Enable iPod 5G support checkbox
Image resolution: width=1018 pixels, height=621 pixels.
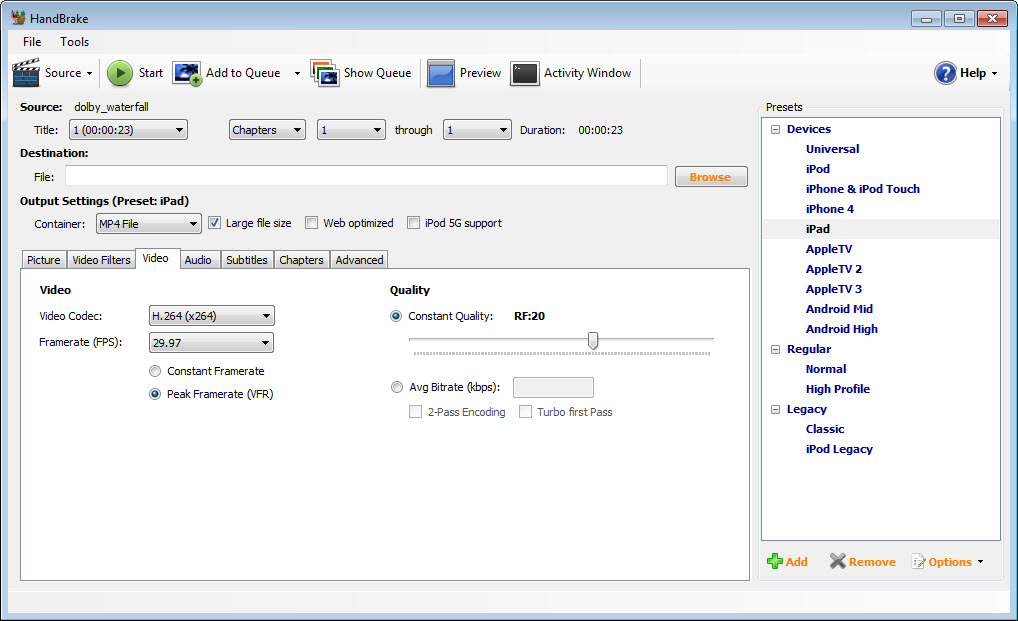[x=414, y=223]
